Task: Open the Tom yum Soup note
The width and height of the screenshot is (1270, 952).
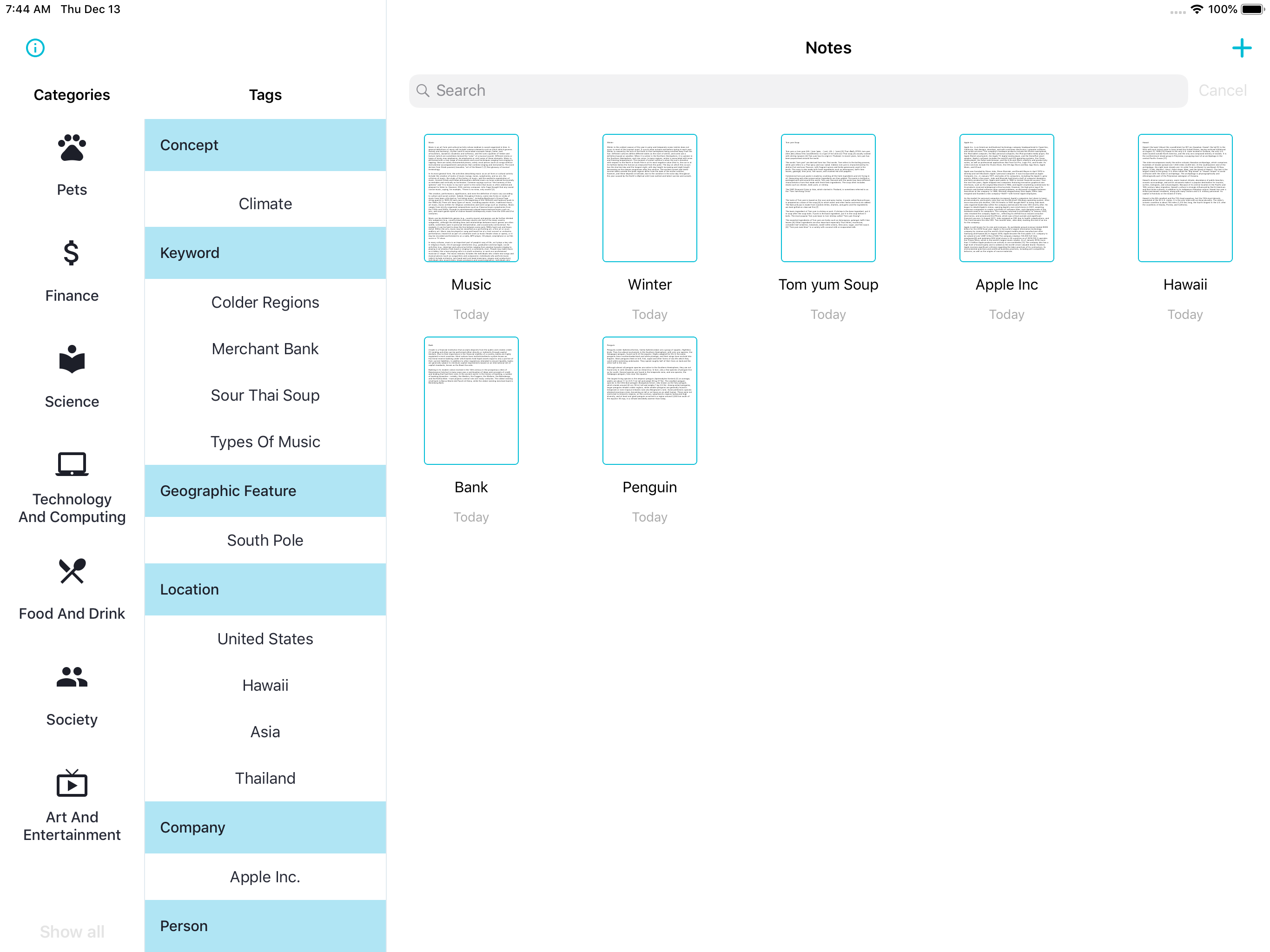Action: coord(828,198)
